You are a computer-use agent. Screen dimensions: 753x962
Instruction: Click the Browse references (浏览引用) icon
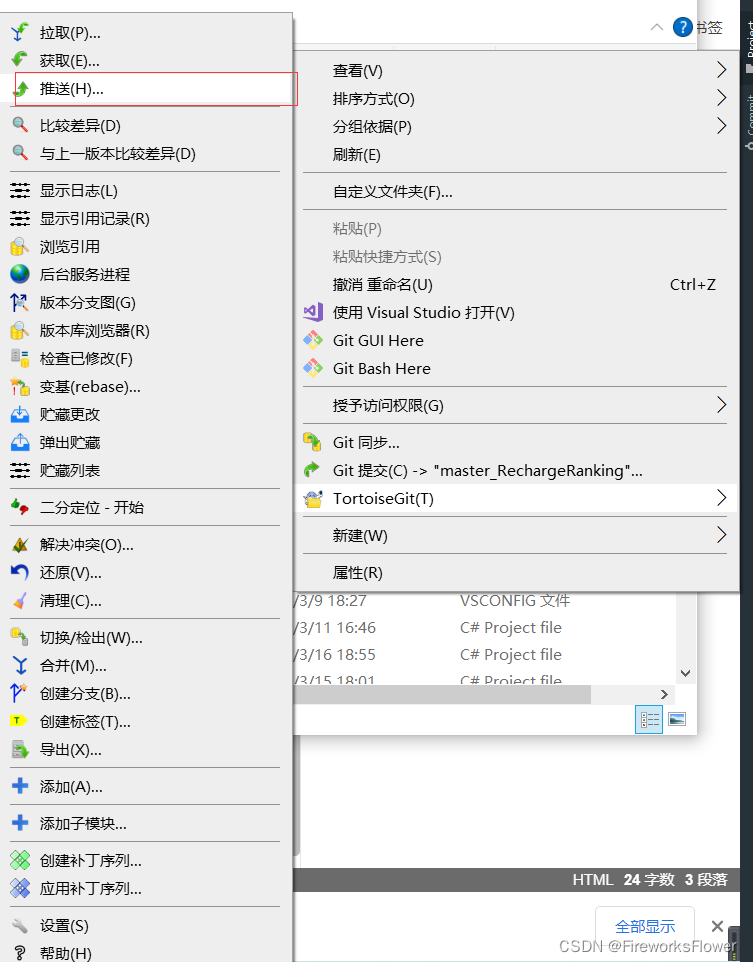(x=20, y=247)
